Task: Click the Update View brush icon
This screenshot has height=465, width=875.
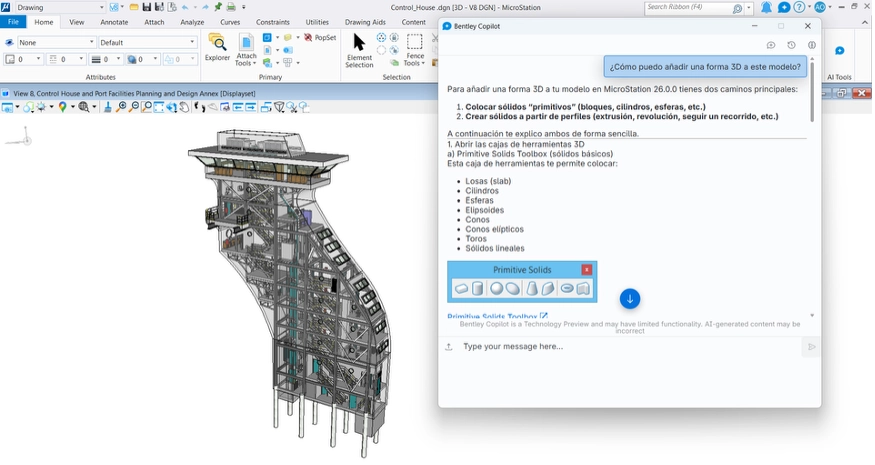Action: (108, 107)
